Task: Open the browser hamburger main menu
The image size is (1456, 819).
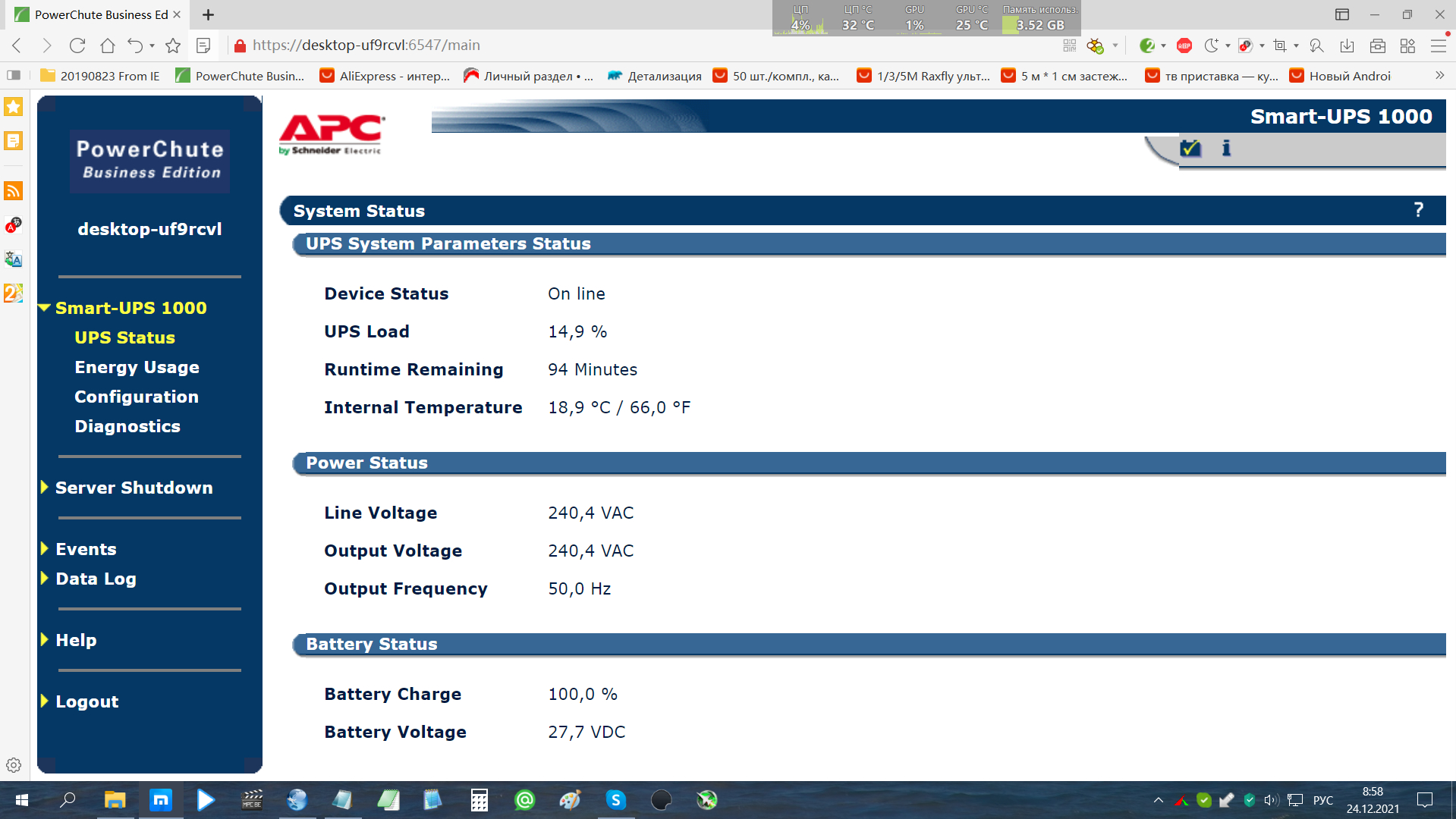Action: pyautogui.click(x=1439, y=45)
